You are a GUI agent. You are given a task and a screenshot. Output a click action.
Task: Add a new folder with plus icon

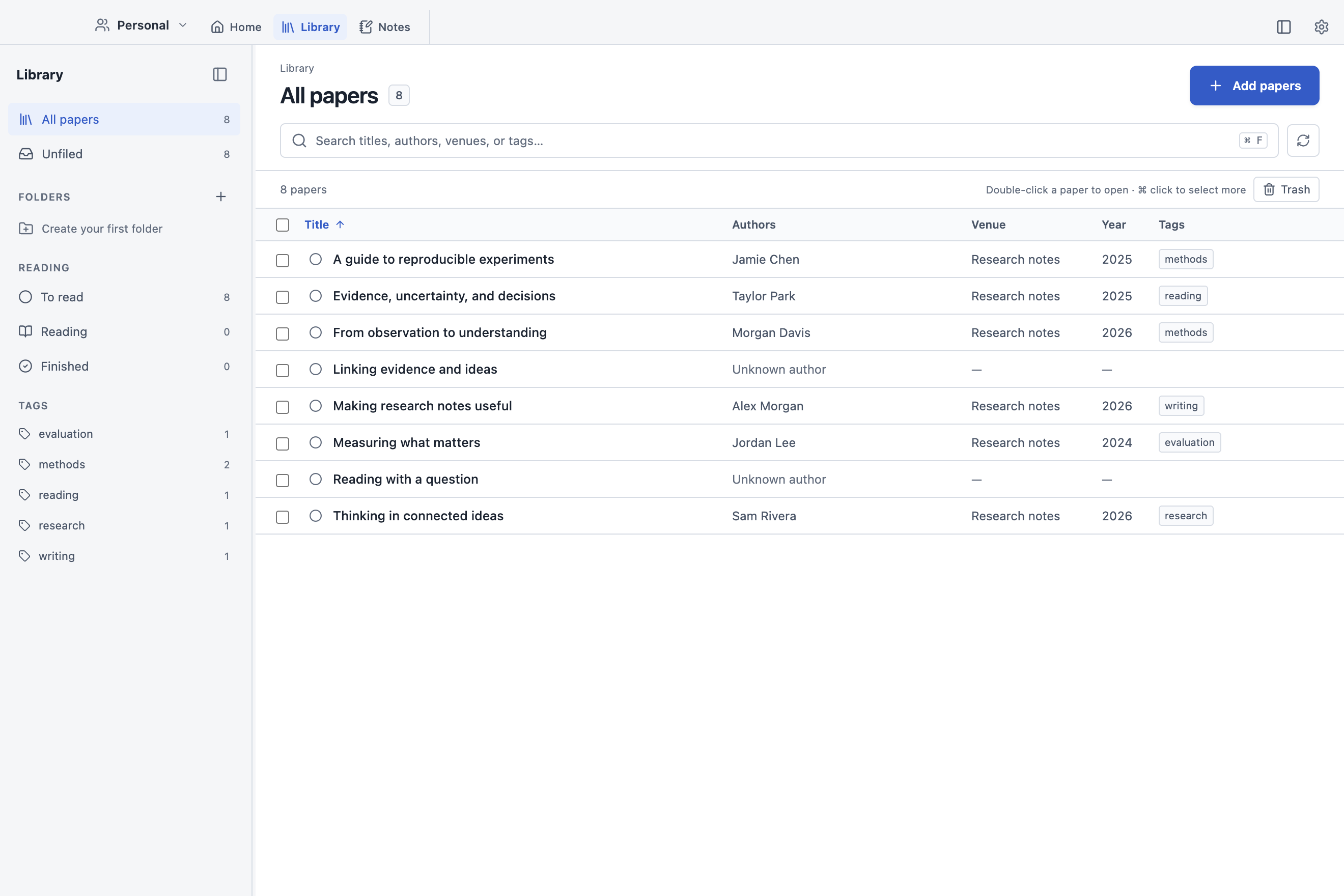(221, 197)
